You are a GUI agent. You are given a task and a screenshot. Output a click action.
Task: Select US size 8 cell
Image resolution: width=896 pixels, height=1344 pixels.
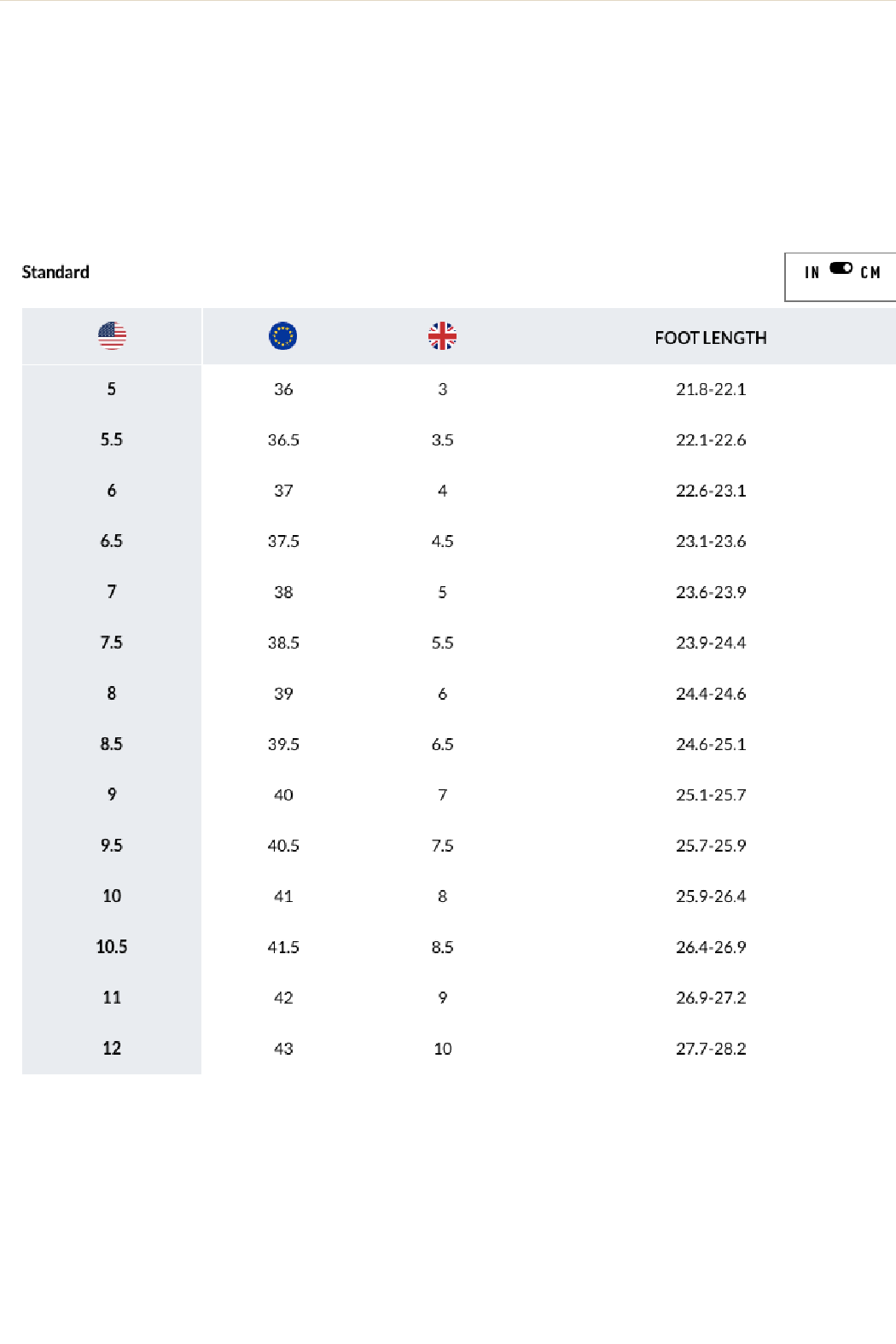pyautogui.click(x=112, y=694)
